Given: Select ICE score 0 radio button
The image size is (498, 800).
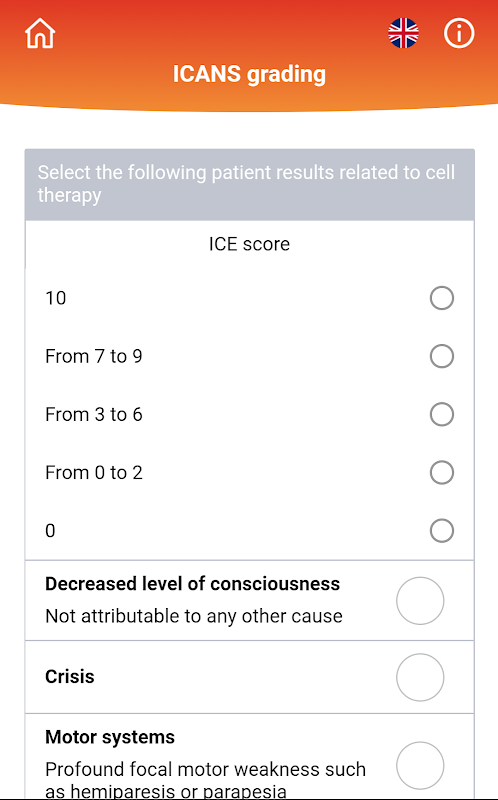Looking at the screenshot, I should point(441,531).
